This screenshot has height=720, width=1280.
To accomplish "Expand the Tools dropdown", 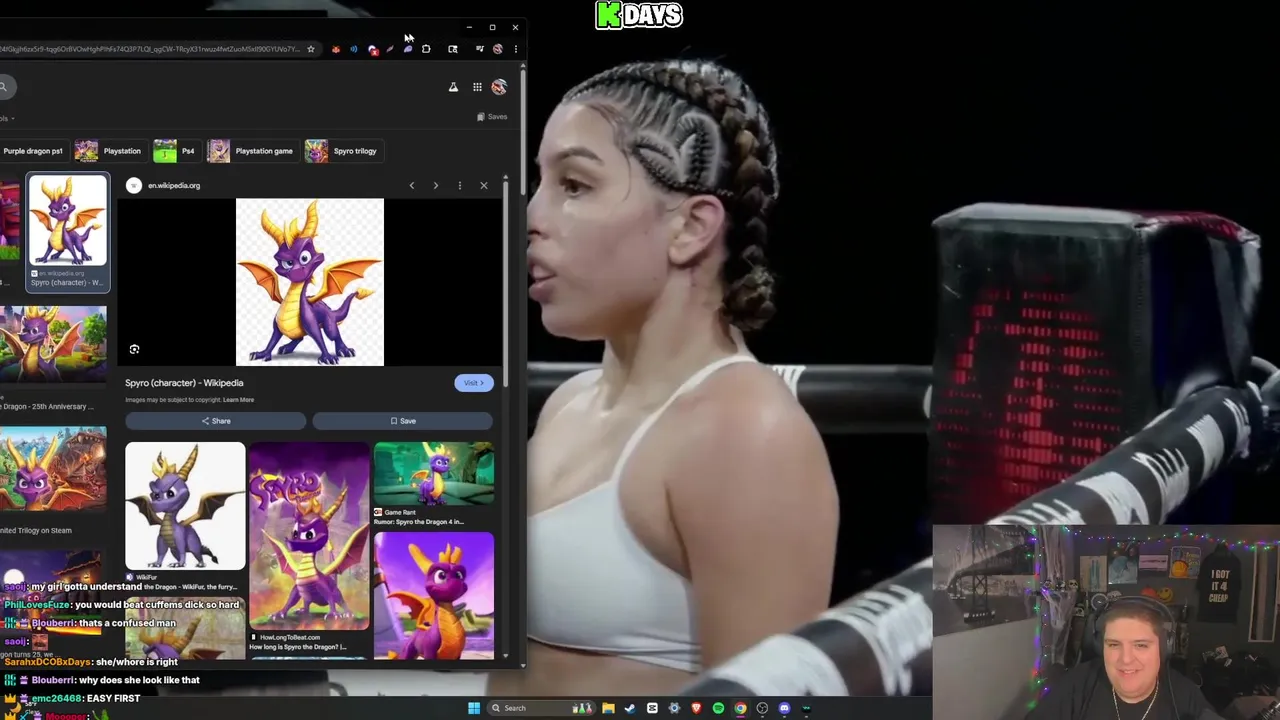I will coord(7,118).
